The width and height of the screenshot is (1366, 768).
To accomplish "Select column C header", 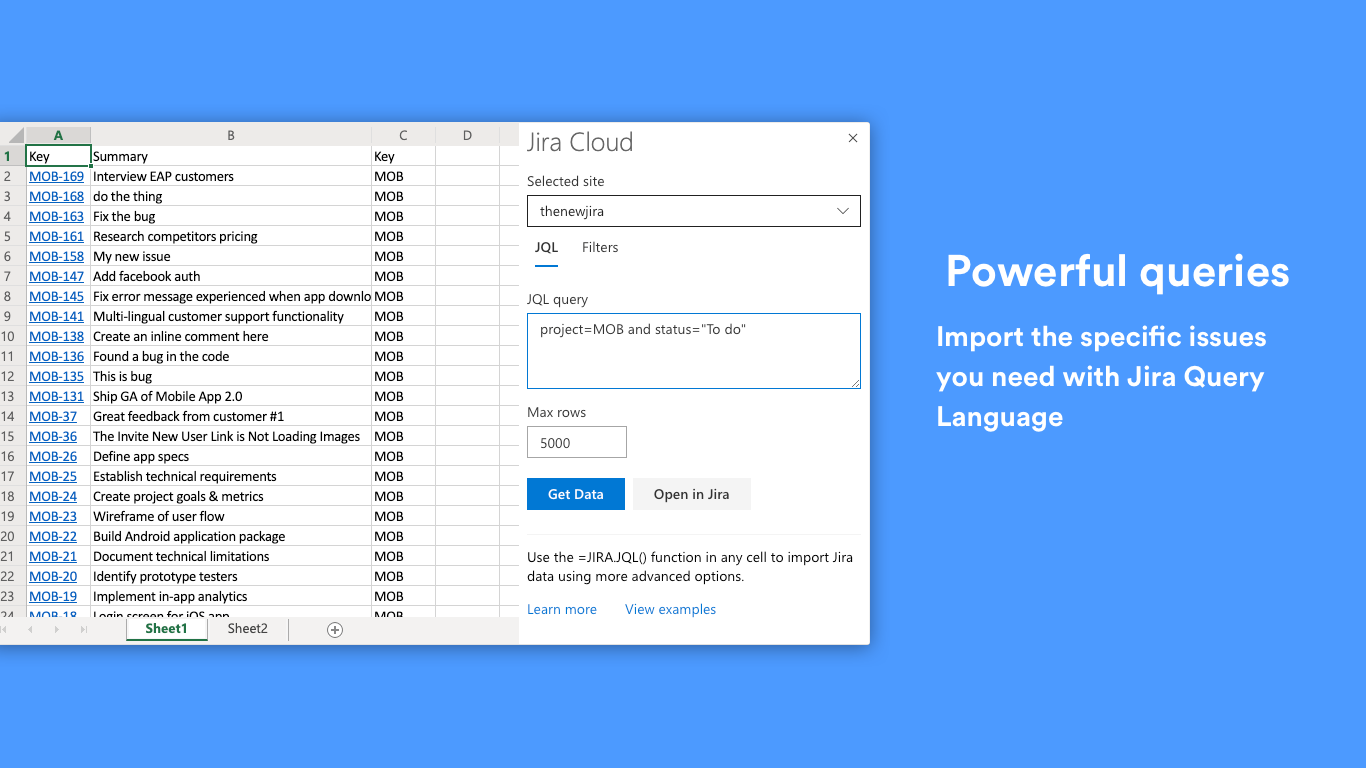I will [x=403, y=135].
